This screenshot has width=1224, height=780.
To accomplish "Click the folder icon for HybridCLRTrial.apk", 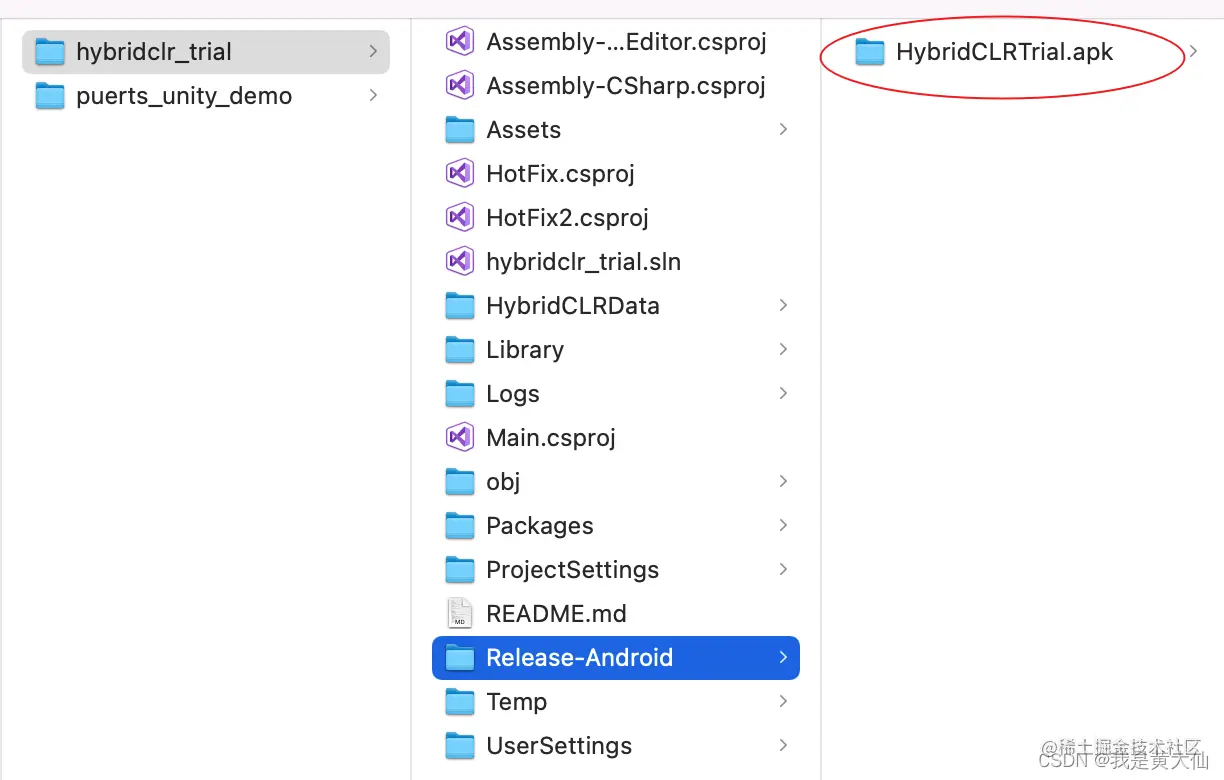I will tap(870, 52).
